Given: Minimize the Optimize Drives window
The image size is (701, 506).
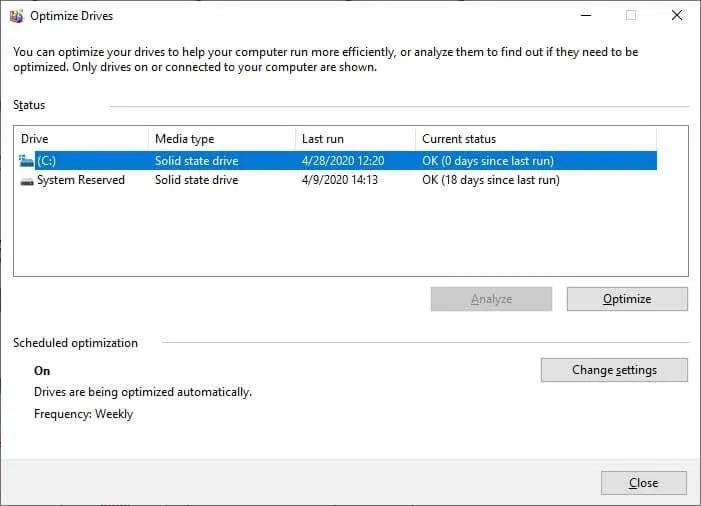Looking at the screenshot, I should (x=586, y=15).
